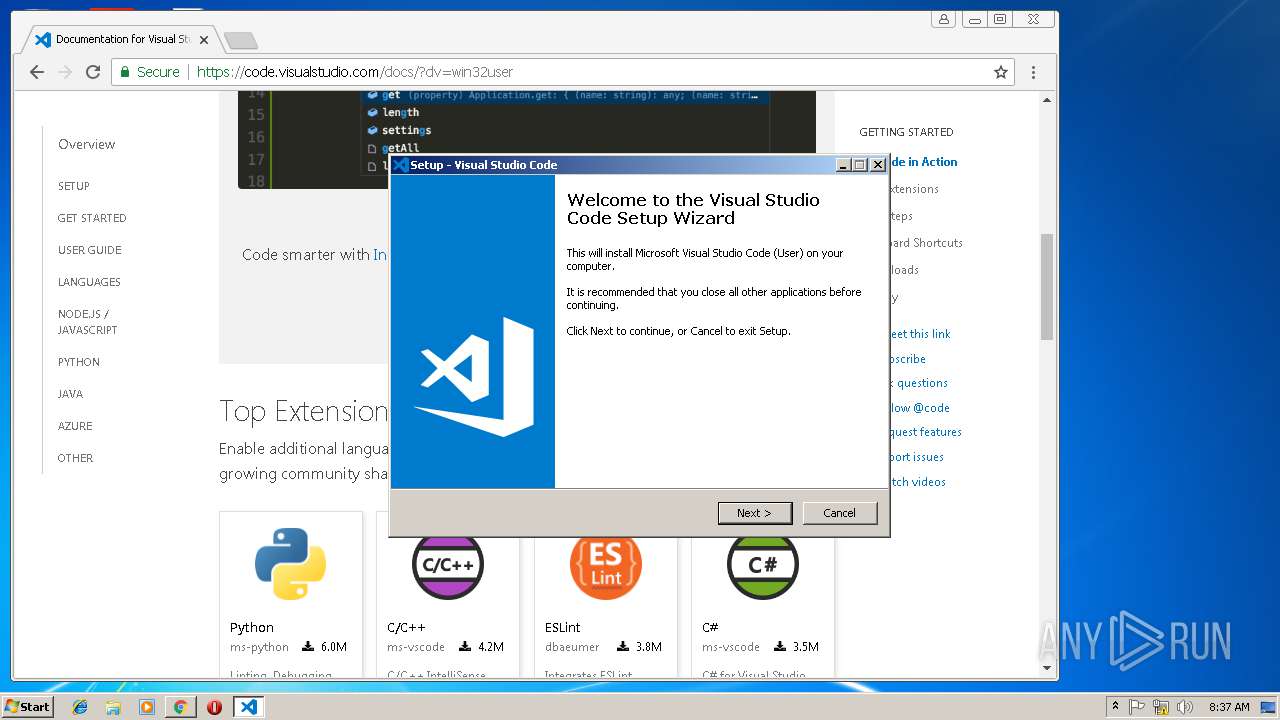Go forward in Chrome
The image size is (1280, 720).
pyautogui.click(x=65, y=72)
